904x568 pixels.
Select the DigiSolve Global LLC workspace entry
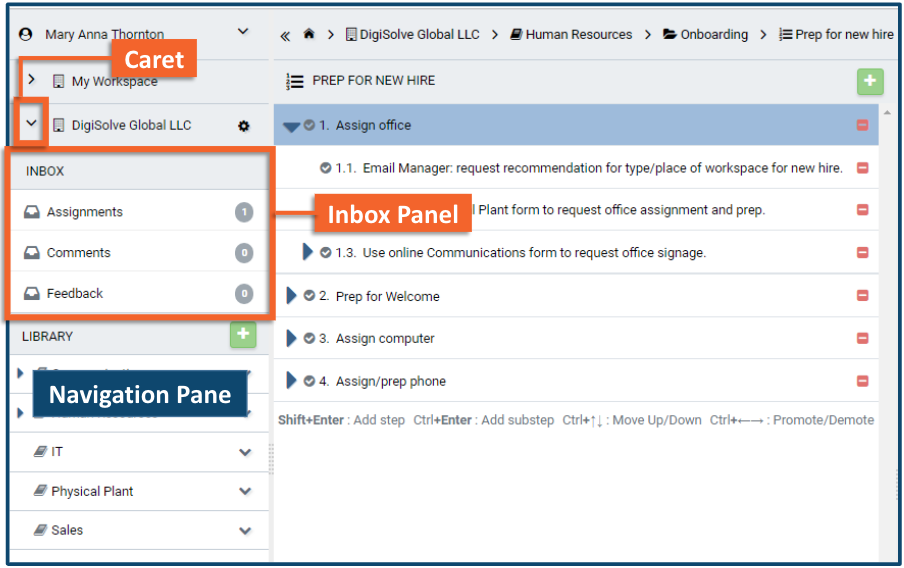pos(131,125)
